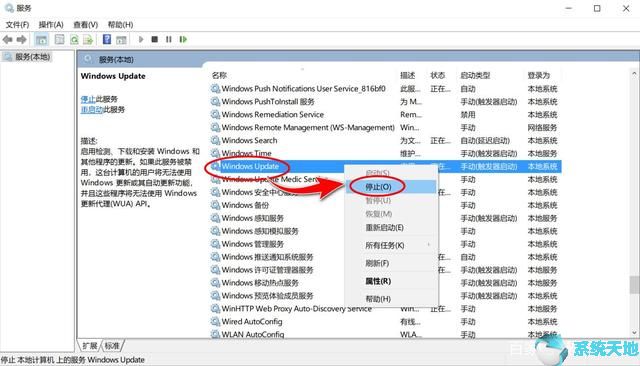This screenshot has width=640, height=366.
Task: Select Windows 管理服务 row
Action: click(x=386, y=244)
